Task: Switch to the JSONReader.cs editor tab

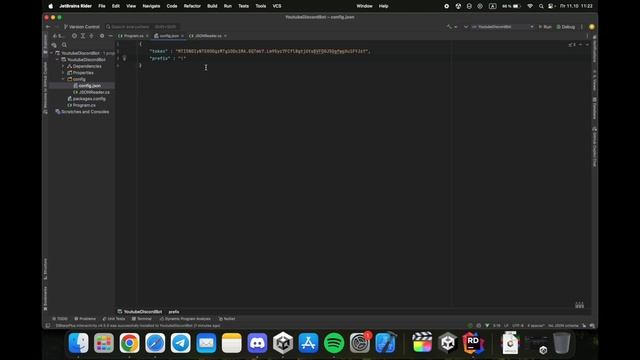Action: point(208,36)
